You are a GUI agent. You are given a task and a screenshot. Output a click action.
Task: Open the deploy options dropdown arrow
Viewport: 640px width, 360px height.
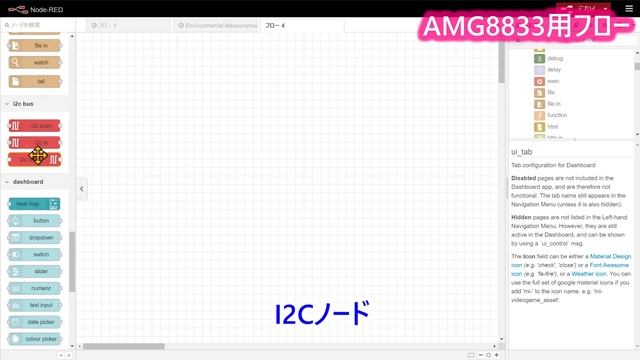pos(606,9)
